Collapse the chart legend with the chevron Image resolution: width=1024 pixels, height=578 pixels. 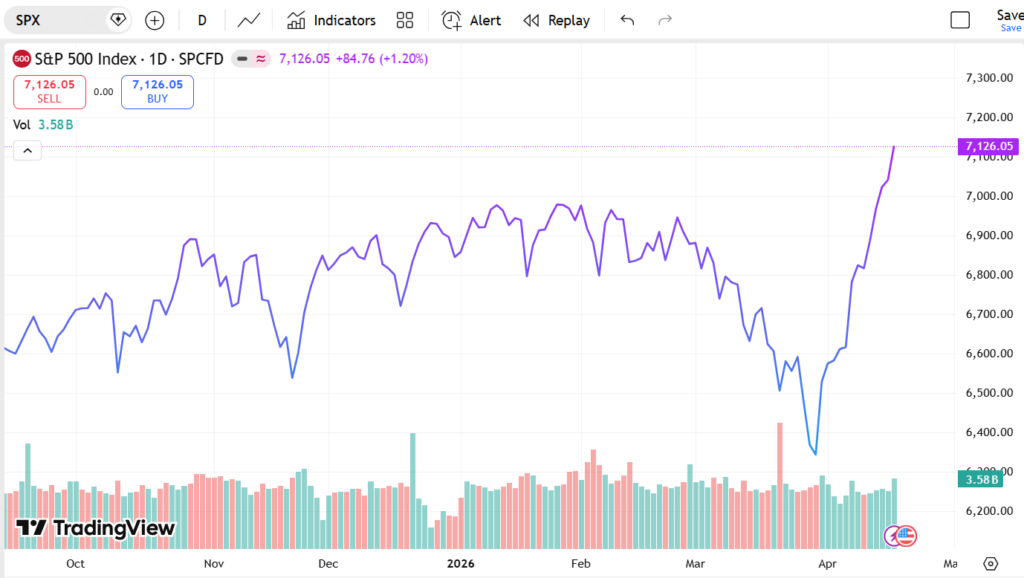tap(27, 150)
